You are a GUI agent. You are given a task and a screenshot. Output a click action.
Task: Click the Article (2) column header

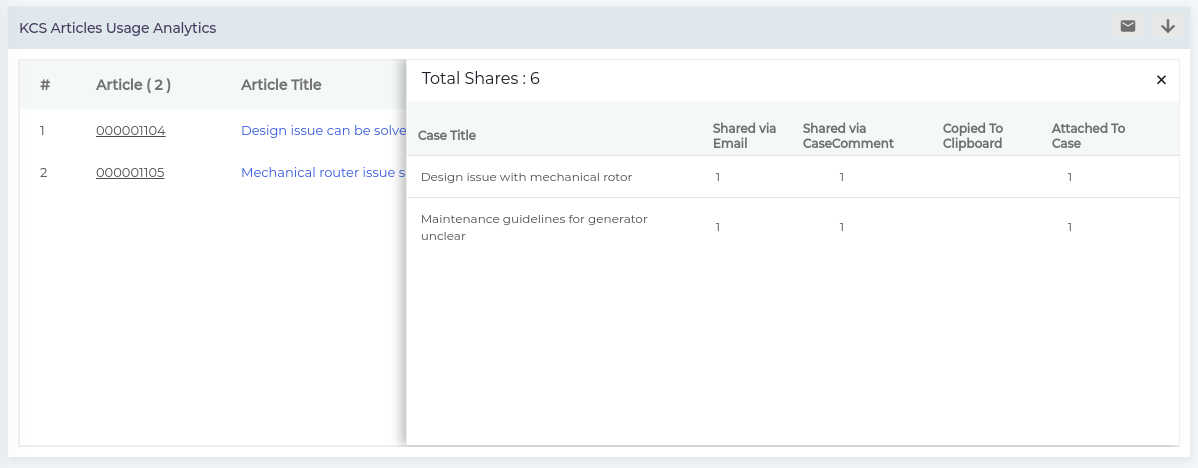tap(134, 85)
